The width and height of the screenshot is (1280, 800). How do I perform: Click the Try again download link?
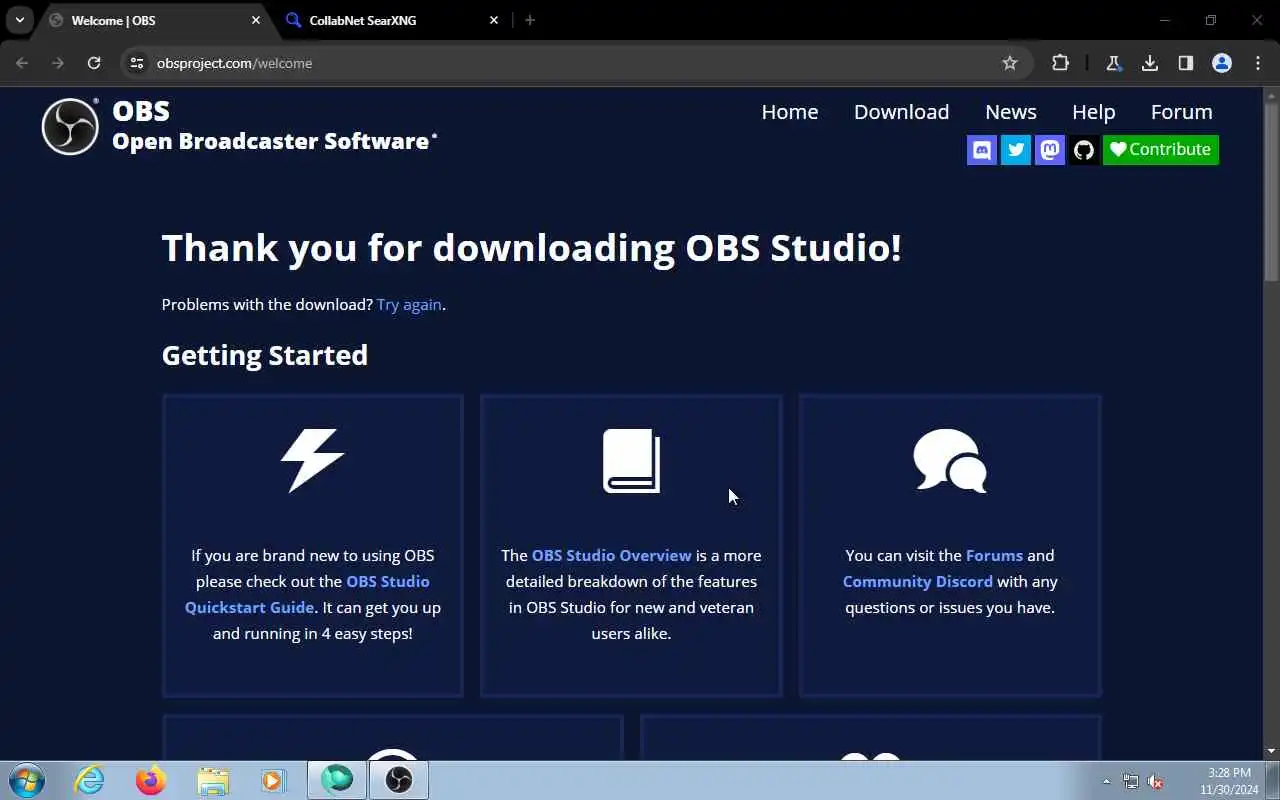pyautogui.click(x=409, y=305)
